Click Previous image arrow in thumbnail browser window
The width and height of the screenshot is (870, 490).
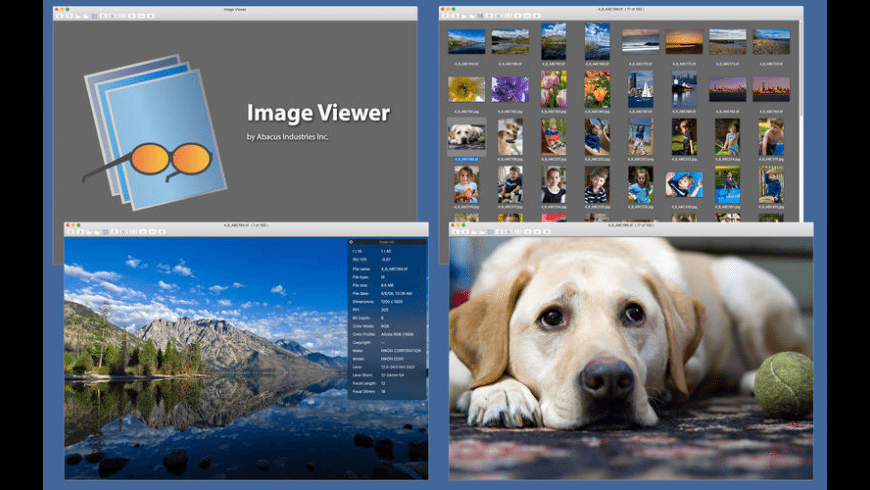tap(446, 16)
